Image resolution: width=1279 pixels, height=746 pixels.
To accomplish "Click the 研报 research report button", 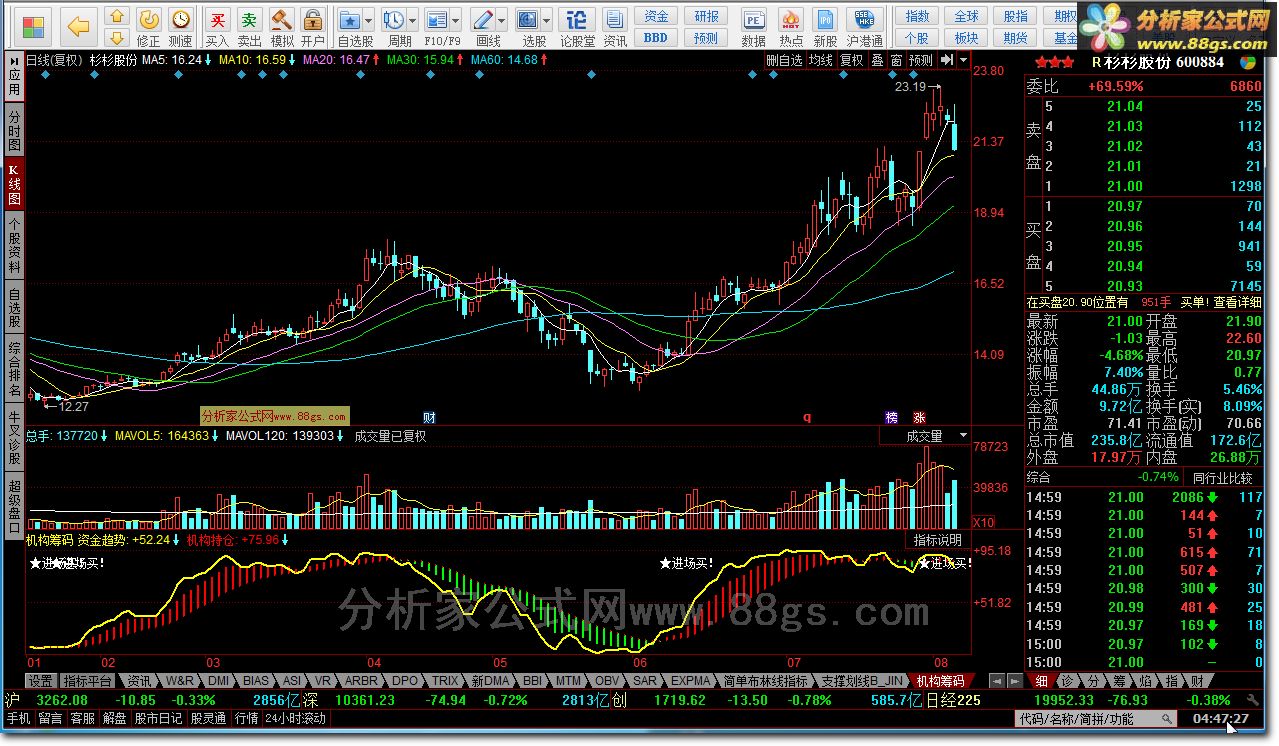I will coord(706,16).
